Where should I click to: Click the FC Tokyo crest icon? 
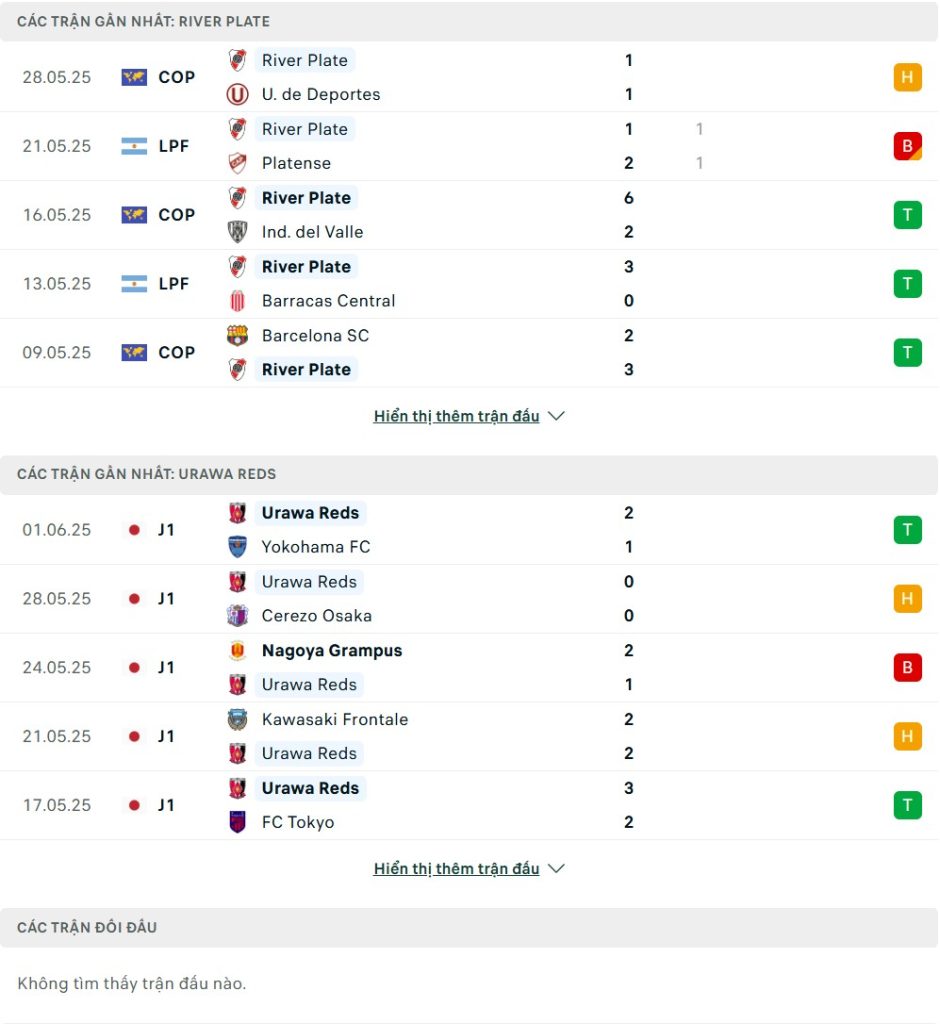237,822
